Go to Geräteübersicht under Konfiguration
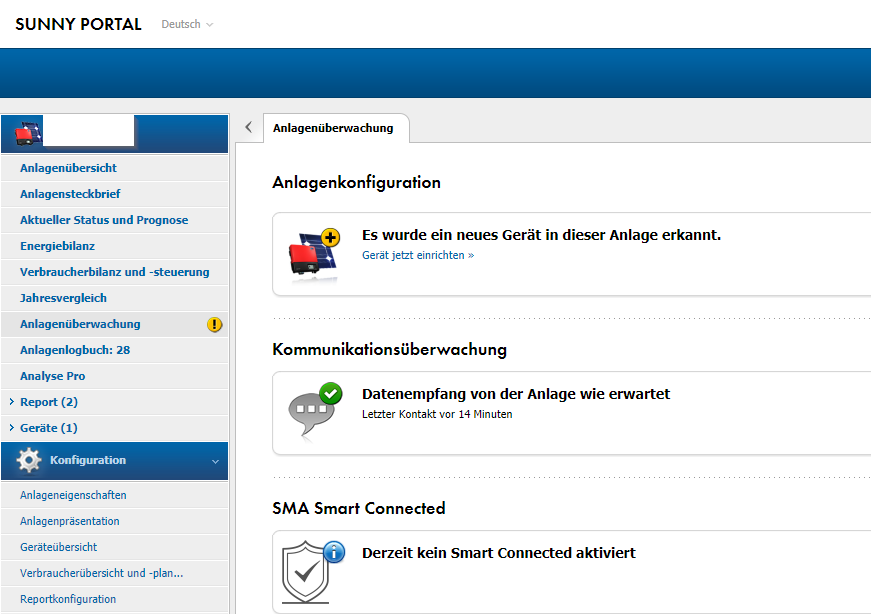The height and width of the screenshot is (614, 871). 58,547
